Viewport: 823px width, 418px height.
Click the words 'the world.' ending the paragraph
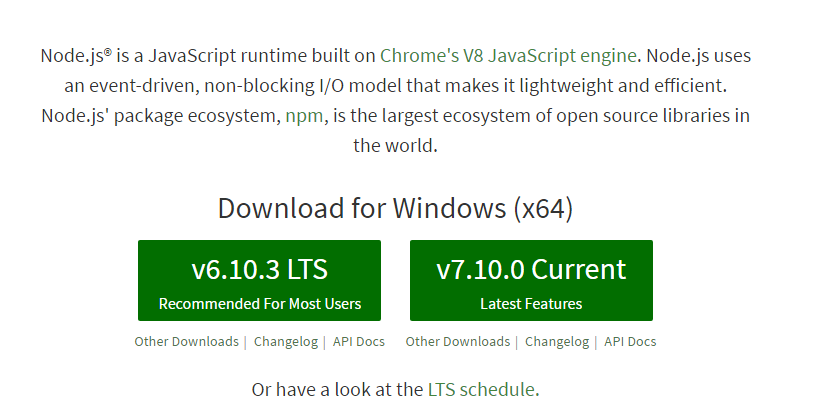coord(396,145)
